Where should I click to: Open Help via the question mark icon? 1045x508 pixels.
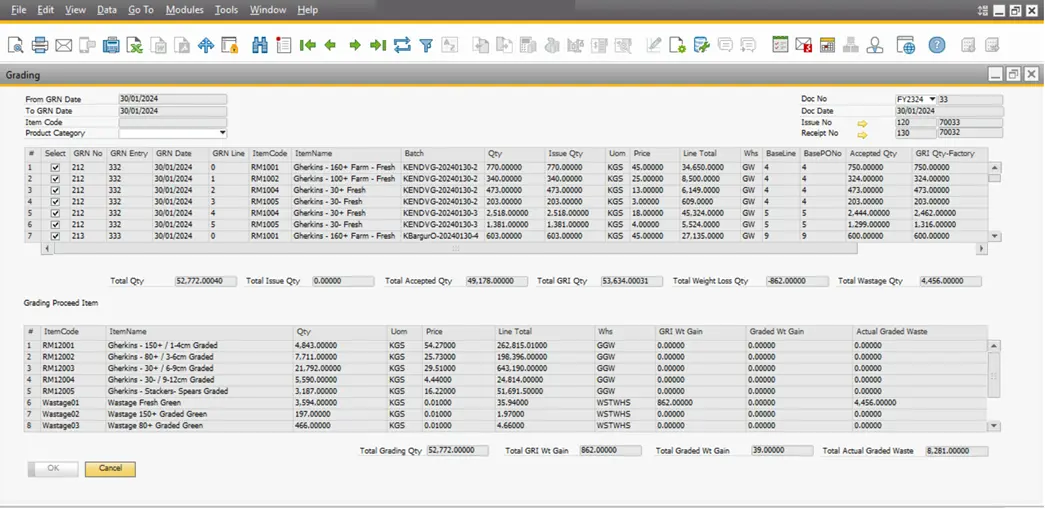click(x=936, y=45)
